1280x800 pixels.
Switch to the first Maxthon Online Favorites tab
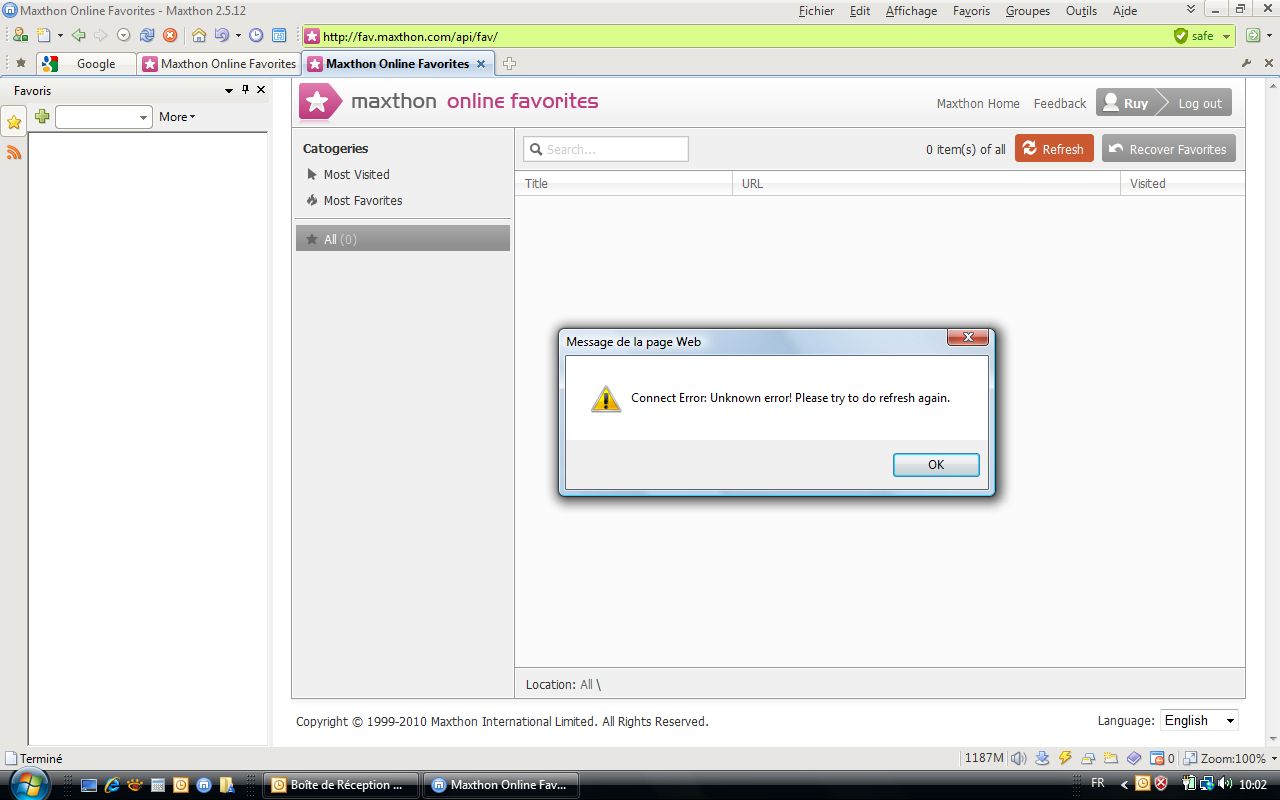point(219,63)
